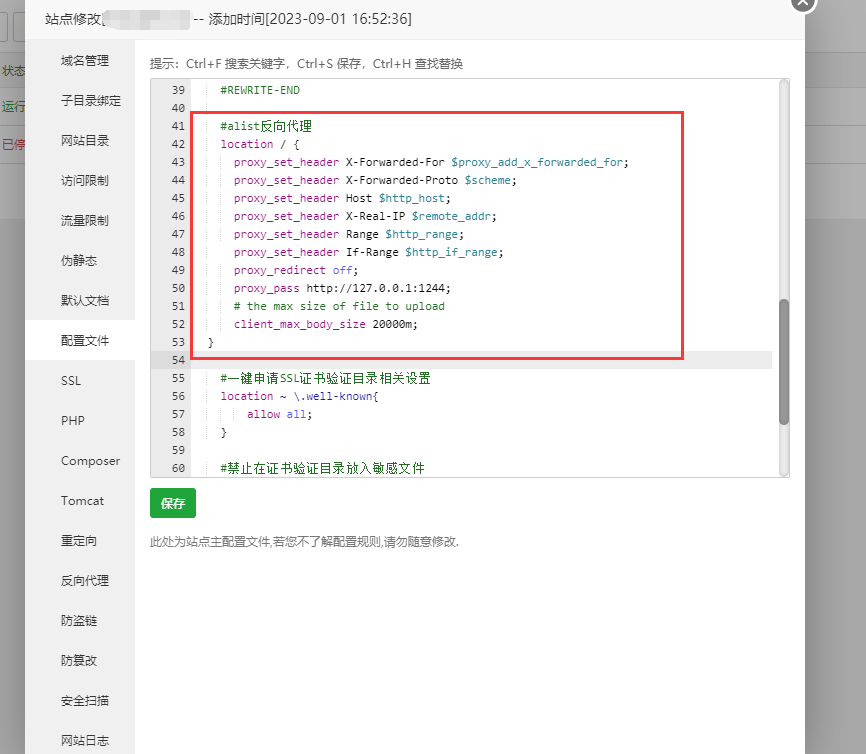The image size is (866, 754).
Task: Open the 防盗链 tab
Action: point(78,621)
